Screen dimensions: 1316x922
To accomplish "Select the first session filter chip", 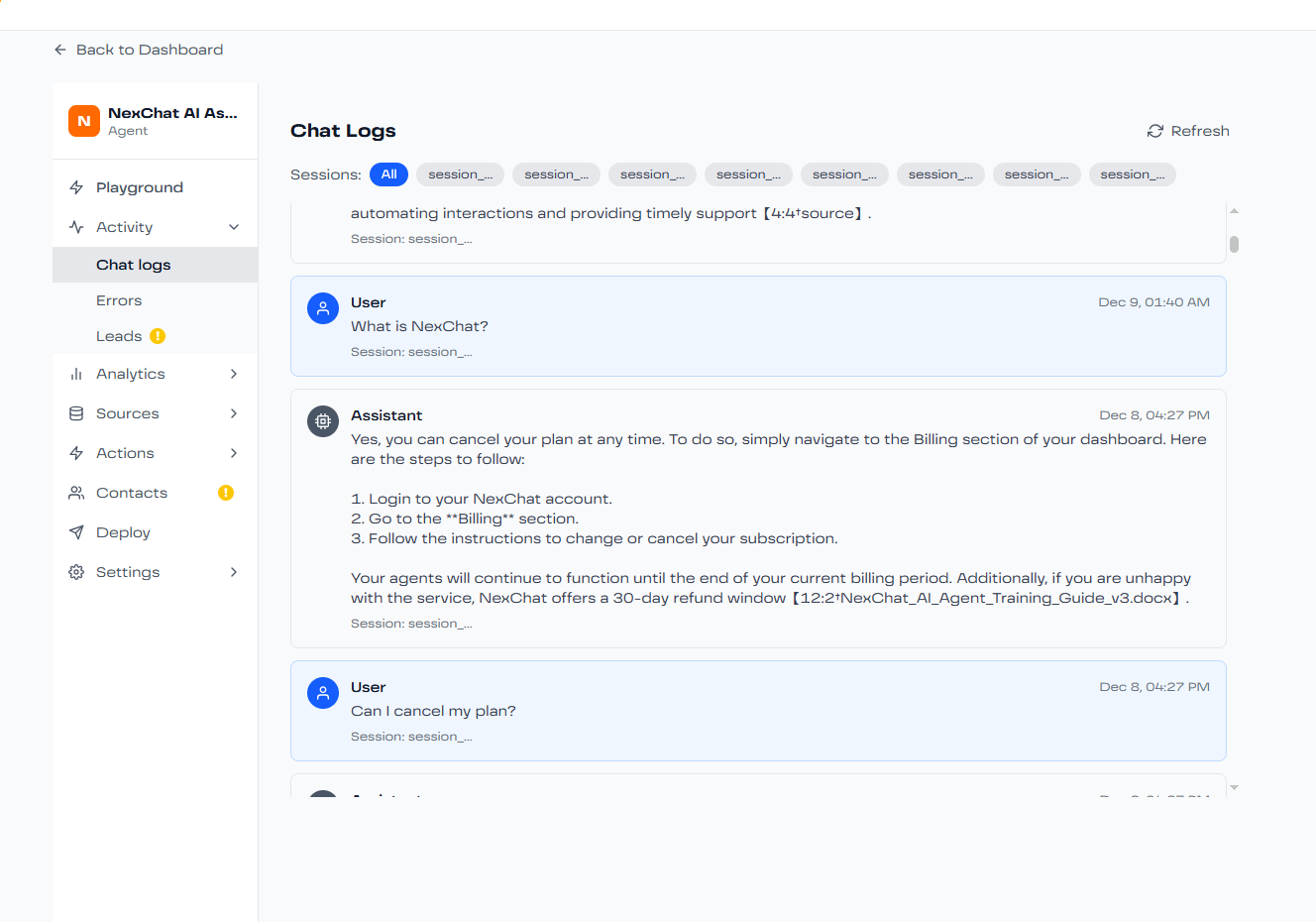I will pyautogui.click(x=460, y=174).
